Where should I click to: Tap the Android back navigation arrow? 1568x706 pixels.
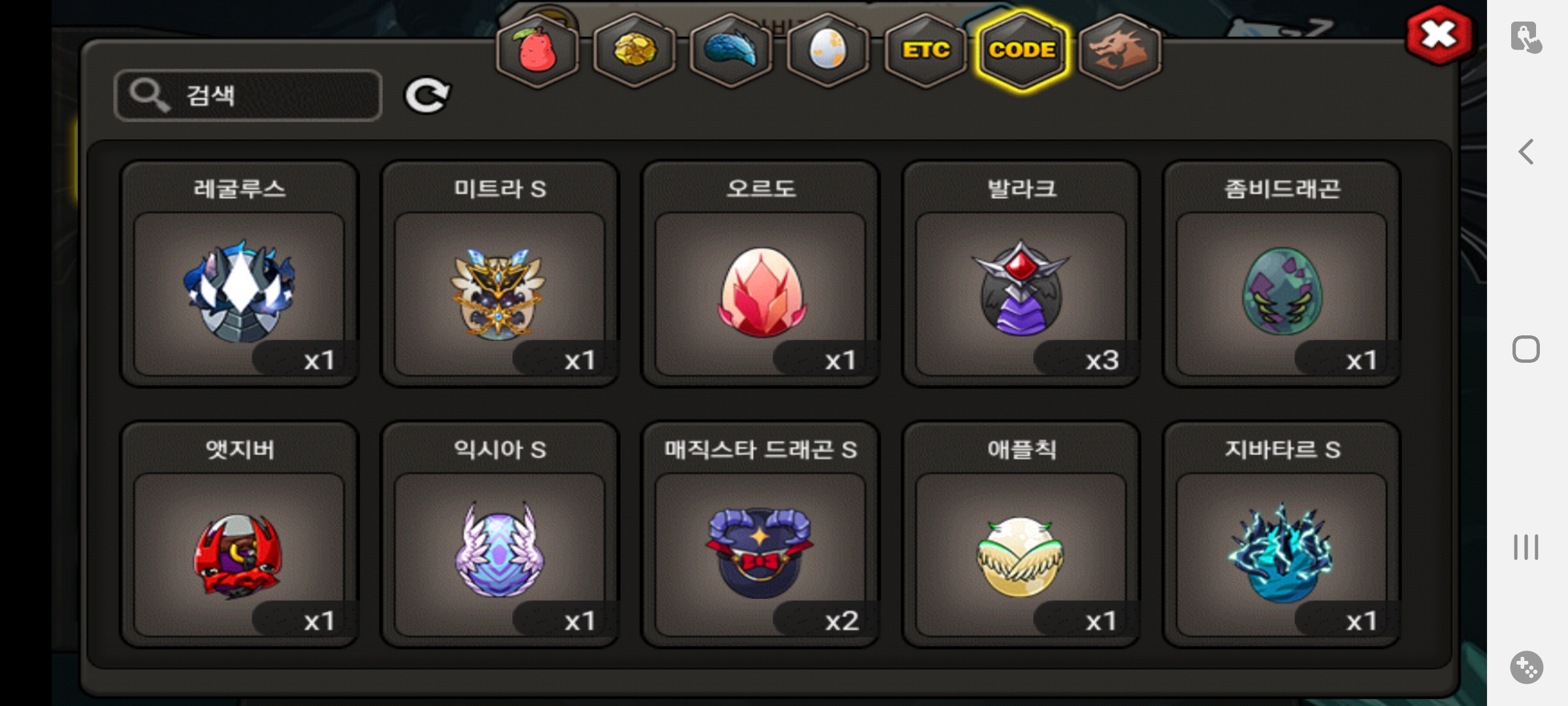[x=1526, y=152]
